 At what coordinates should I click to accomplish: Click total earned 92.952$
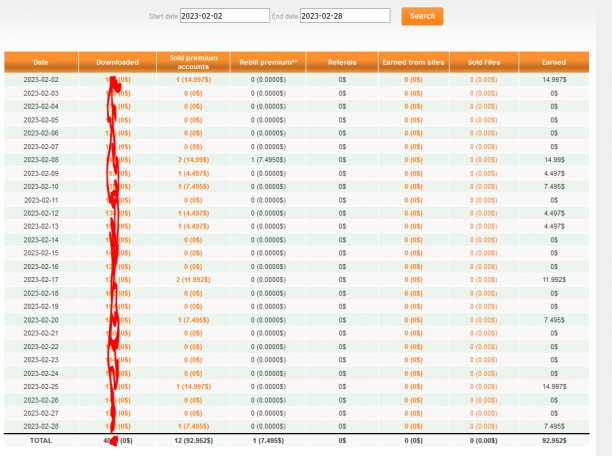(x=554, y=440)
